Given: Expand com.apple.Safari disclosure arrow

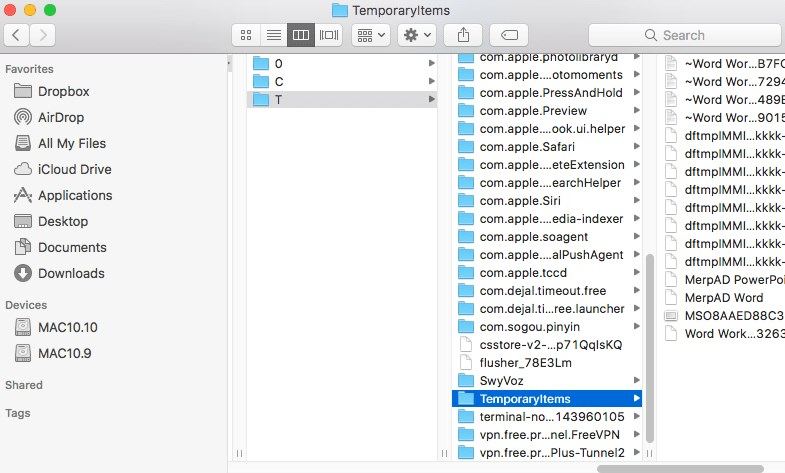Looking at the screenshot, I should click(636, 147).
